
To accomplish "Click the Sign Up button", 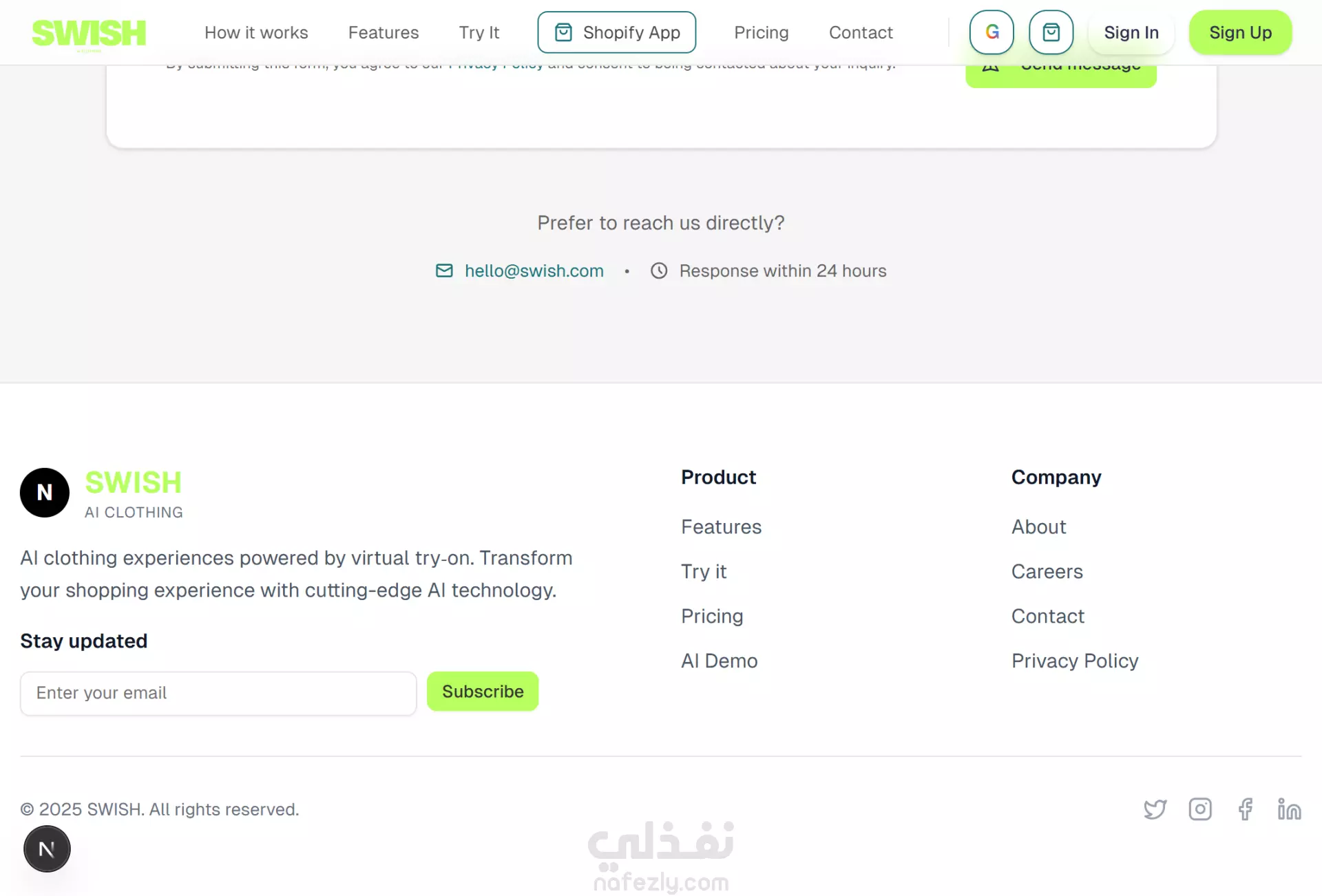I will click(x=1240, y=32).
